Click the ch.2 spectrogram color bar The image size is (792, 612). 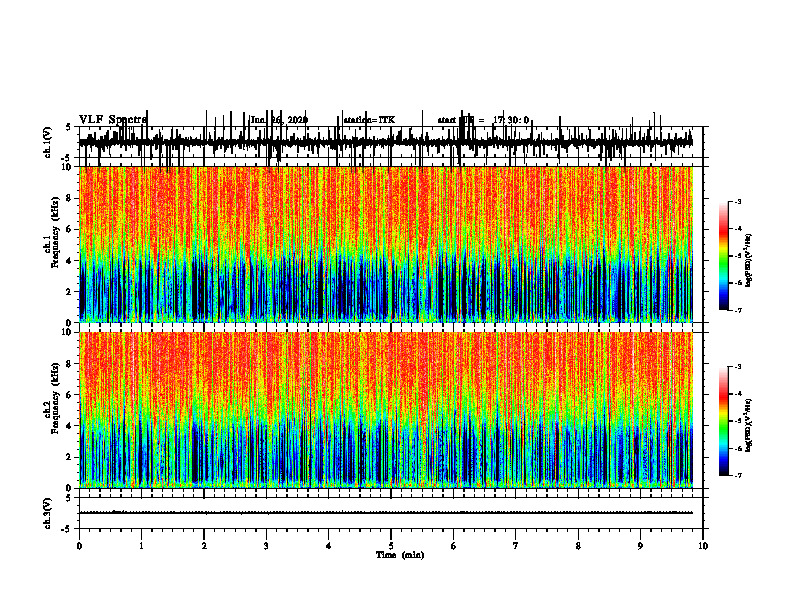(x=724, y=421)
